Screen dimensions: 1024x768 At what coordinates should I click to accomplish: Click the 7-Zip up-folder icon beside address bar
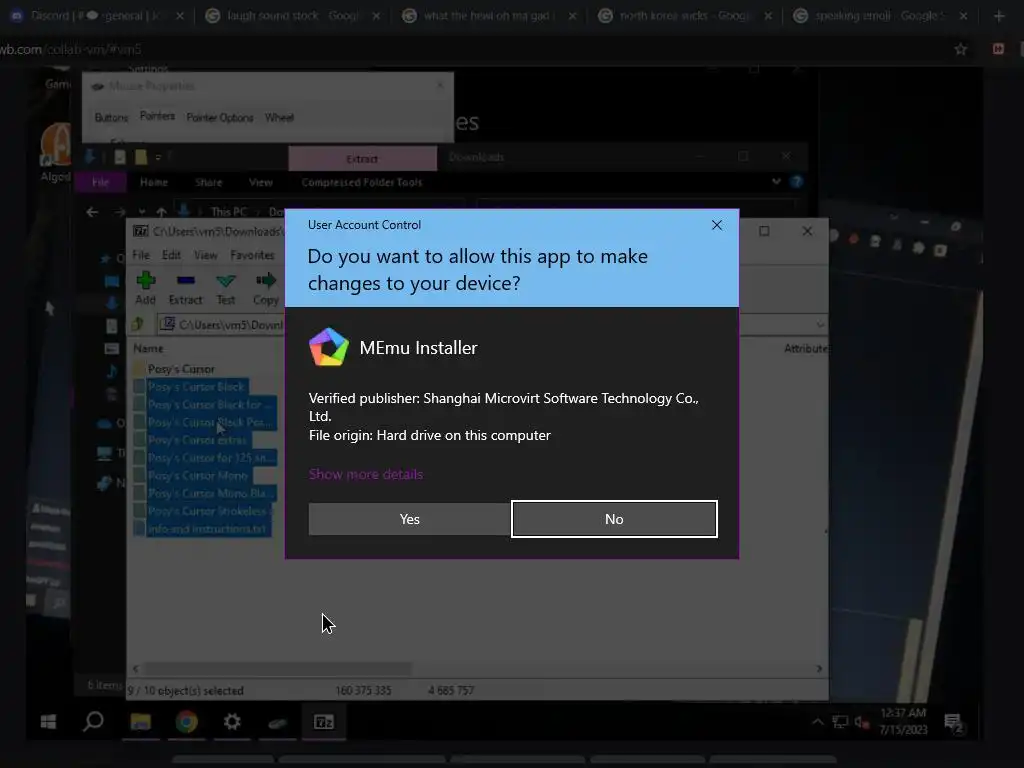click(138, 325)
